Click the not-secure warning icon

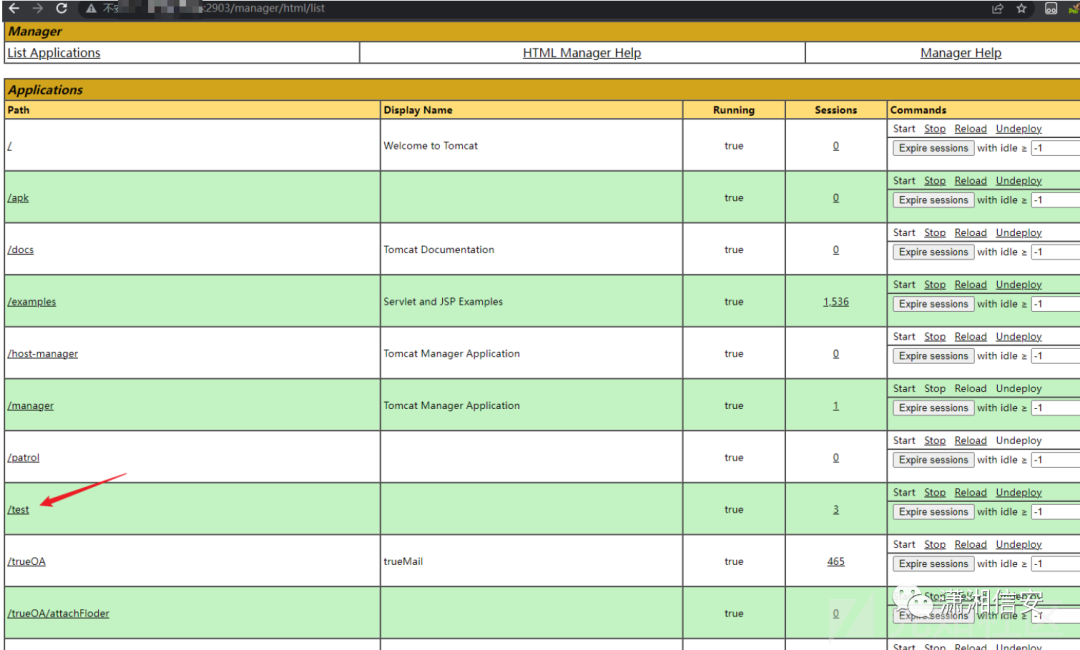point(91,8)
